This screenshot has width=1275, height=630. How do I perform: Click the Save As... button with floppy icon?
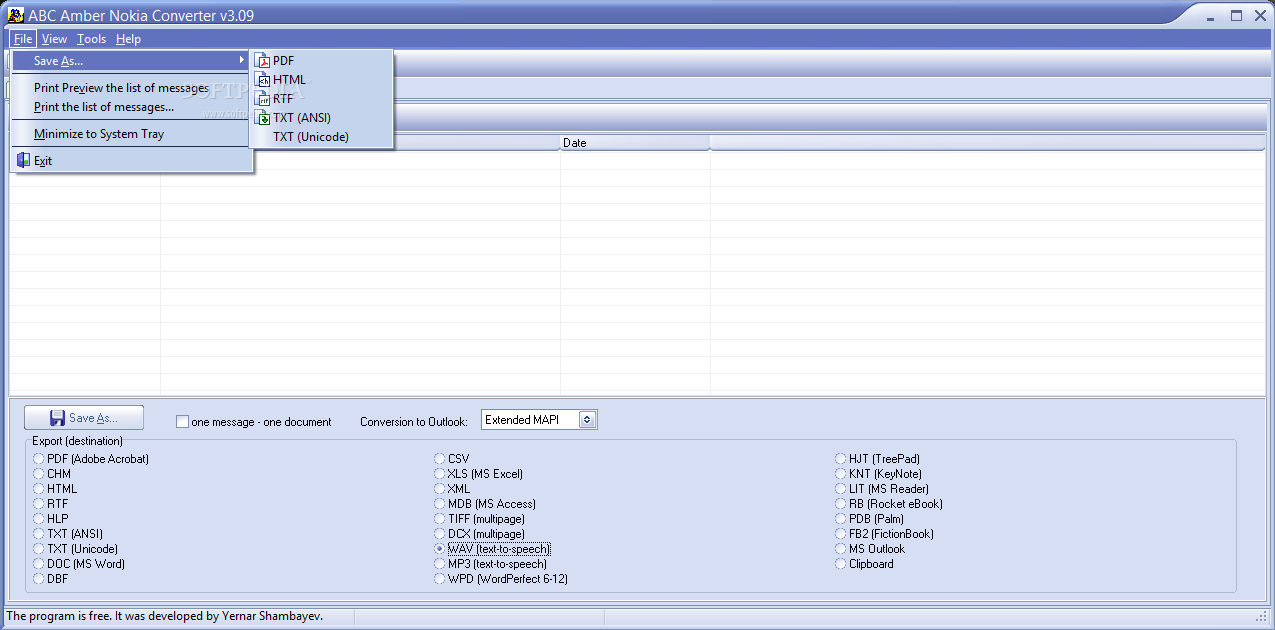point(84,418)
